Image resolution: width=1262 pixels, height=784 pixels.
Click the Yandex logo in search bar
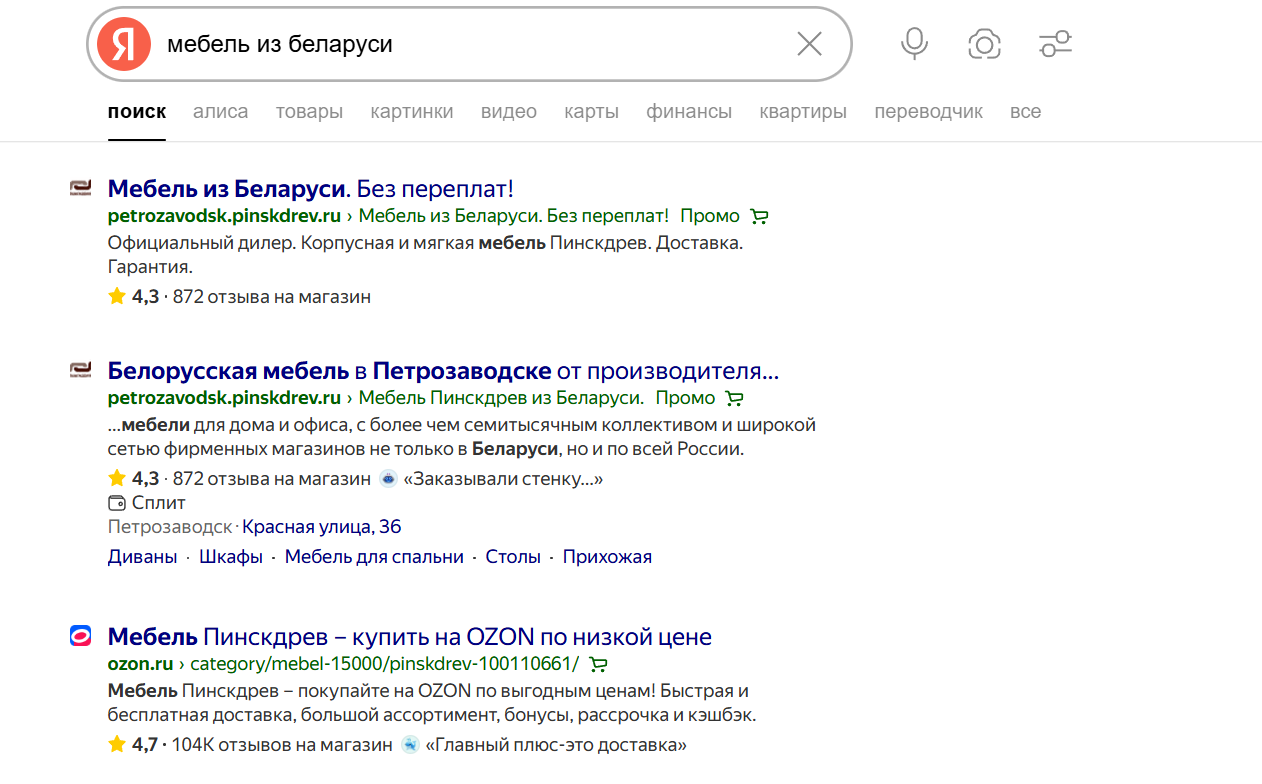(124, 45)
